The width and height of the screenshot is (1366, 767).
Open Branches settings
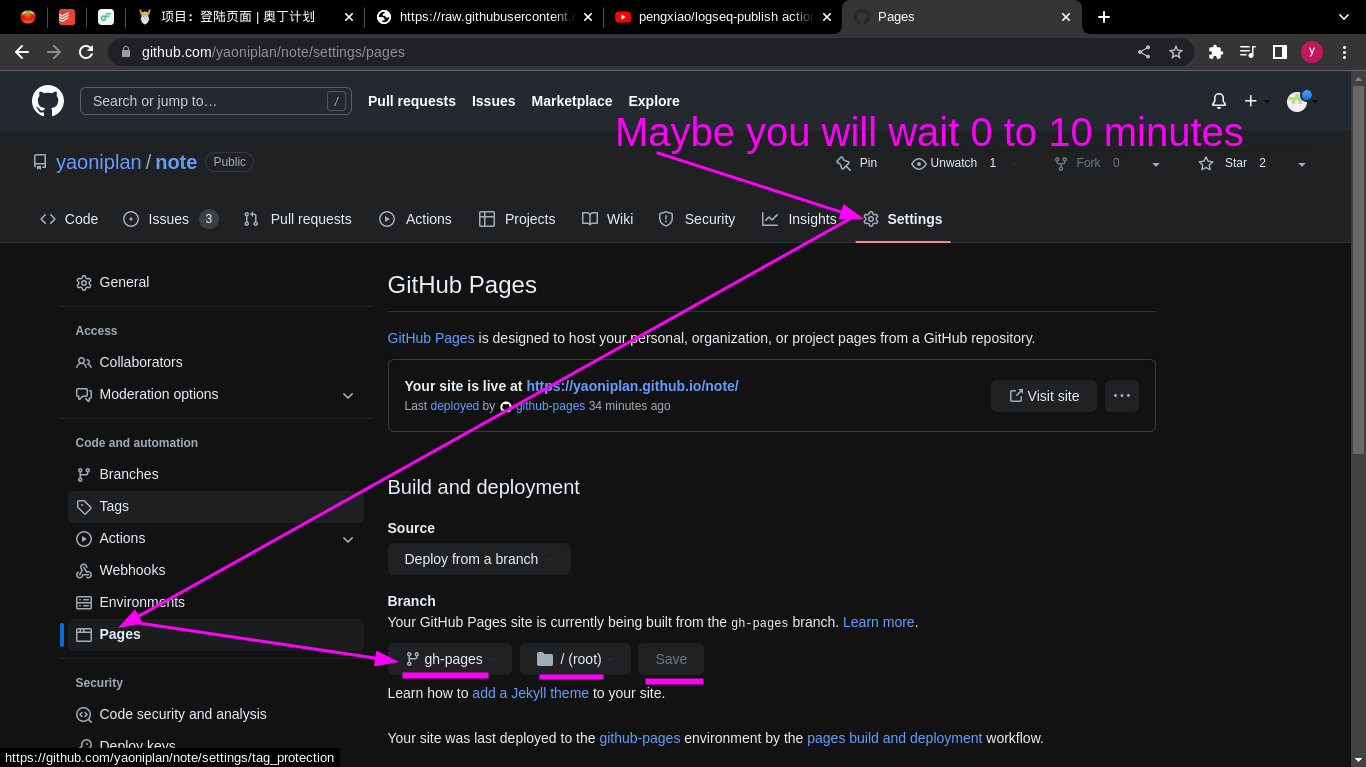tap(215, 474)
